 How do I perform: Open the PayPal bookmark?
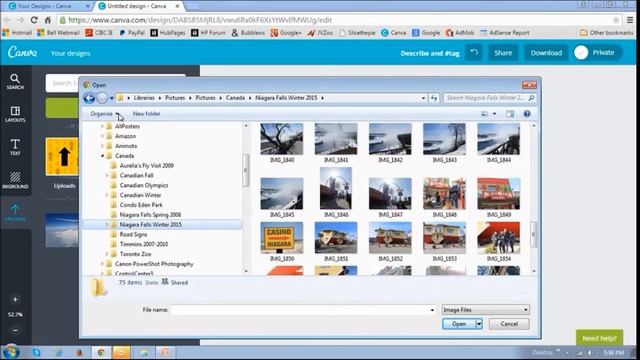coord(132,33)
